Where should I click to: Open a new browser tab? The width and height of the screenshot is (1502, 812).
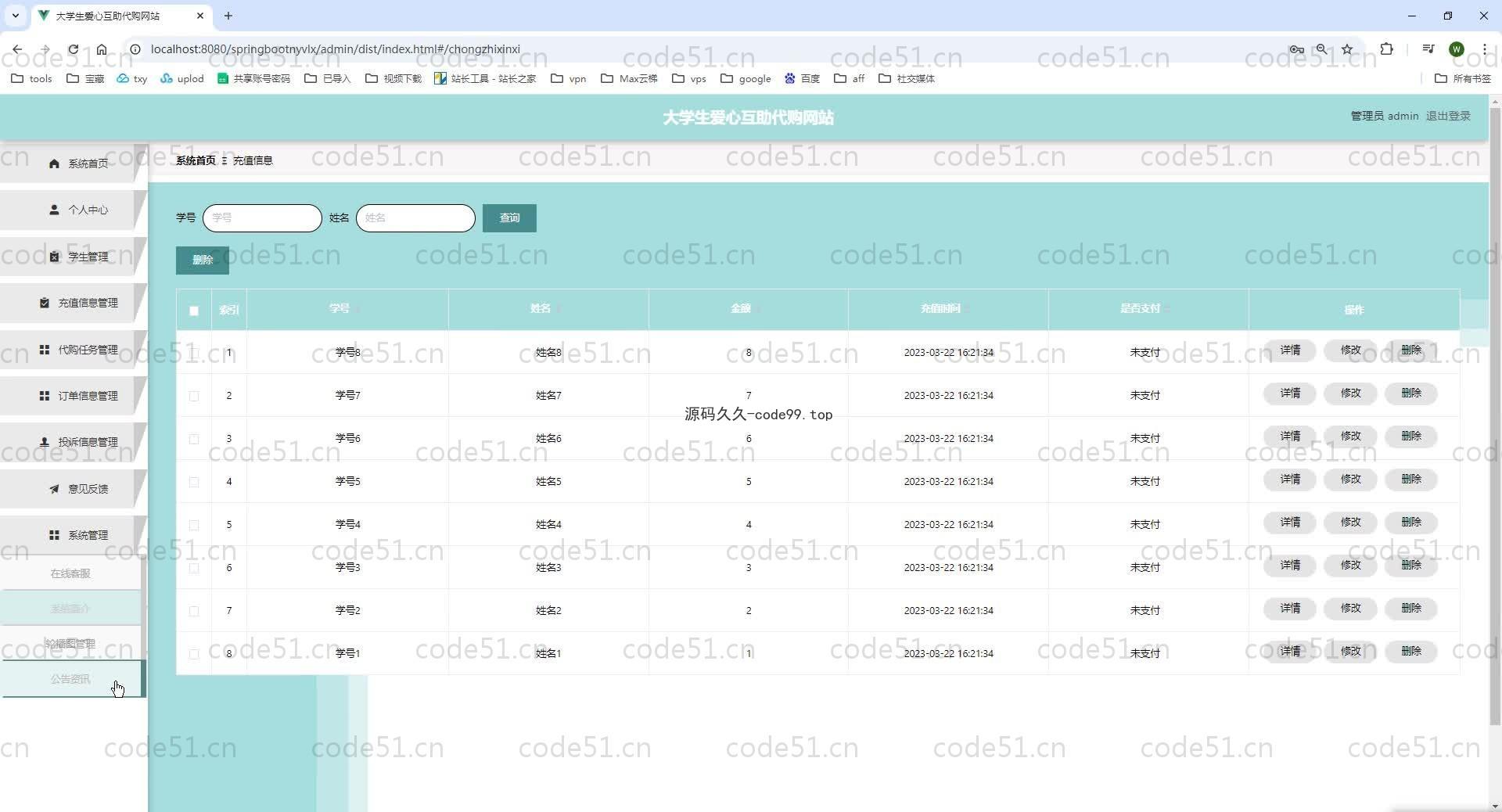[x=228, y=16]
